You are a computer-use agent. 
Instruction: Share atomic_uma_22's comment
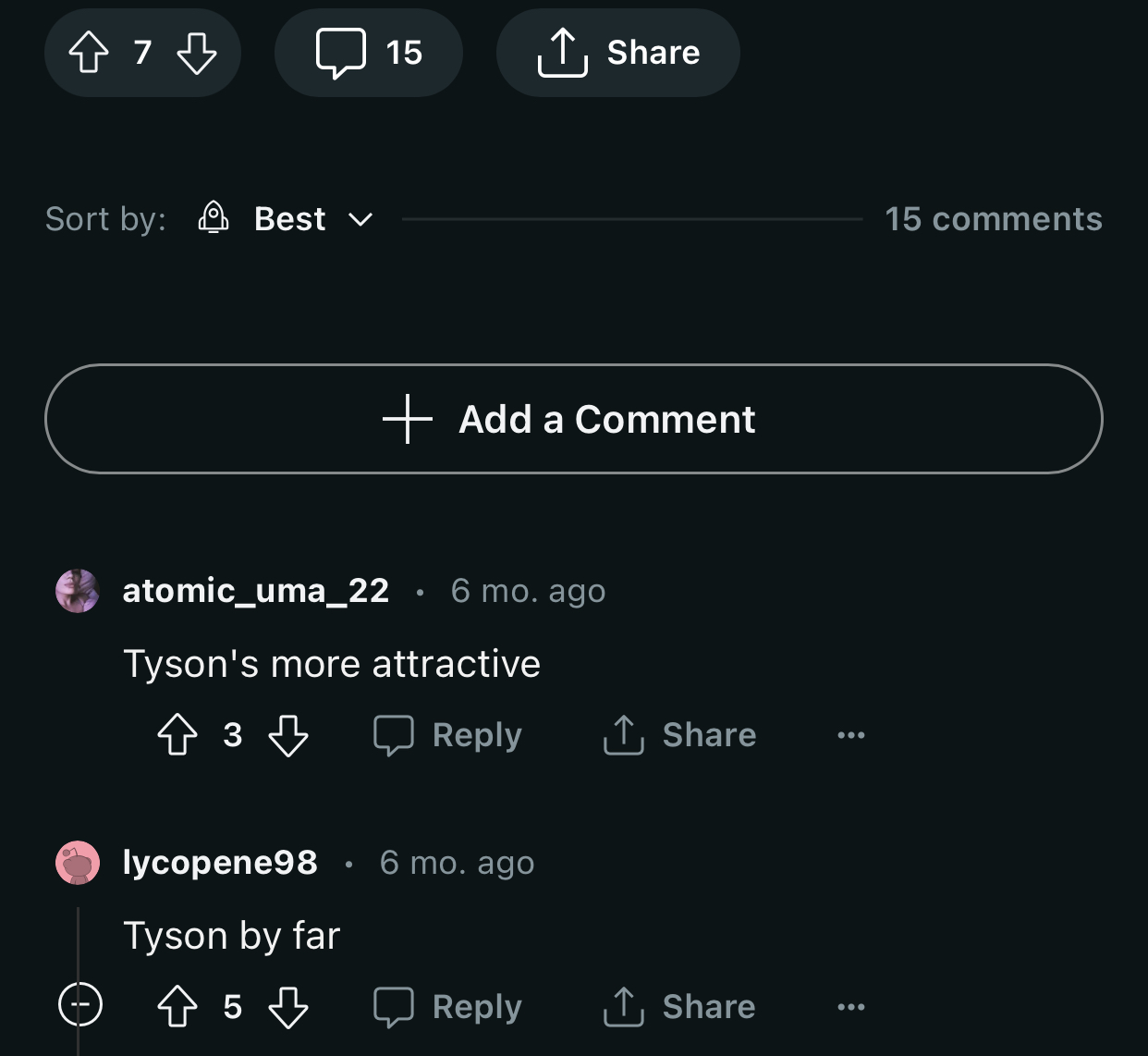680,735
